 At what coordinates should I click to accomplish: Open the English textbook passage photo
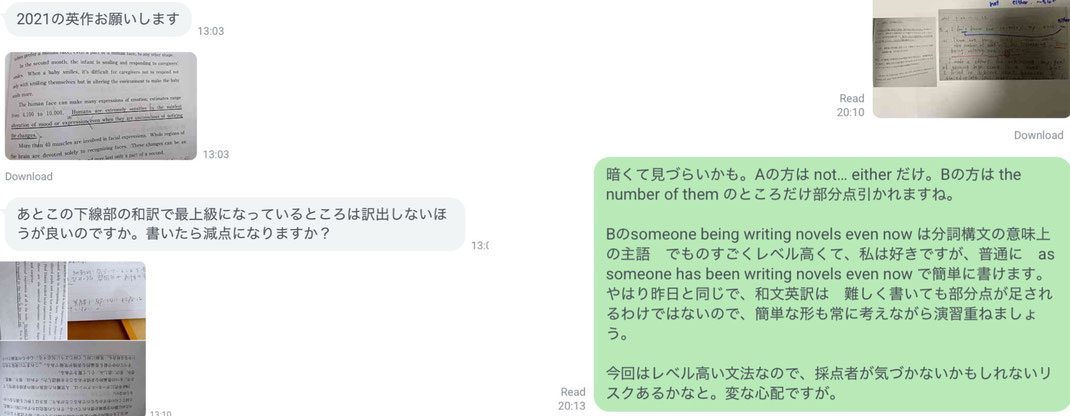coord(101,106)
